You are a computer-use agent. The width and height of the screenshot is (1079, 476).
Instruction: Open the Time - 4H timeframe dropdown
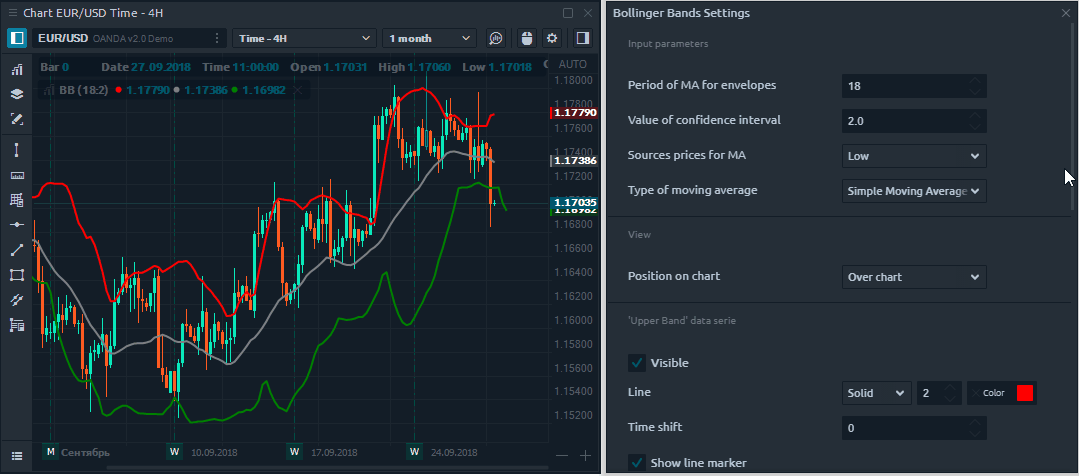(x=305, y=38)
